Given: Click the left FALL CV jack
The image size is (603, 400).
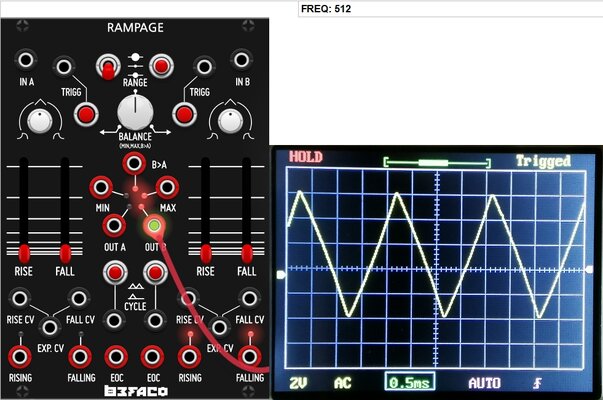Looking at the screenshot, I should 79,298.
